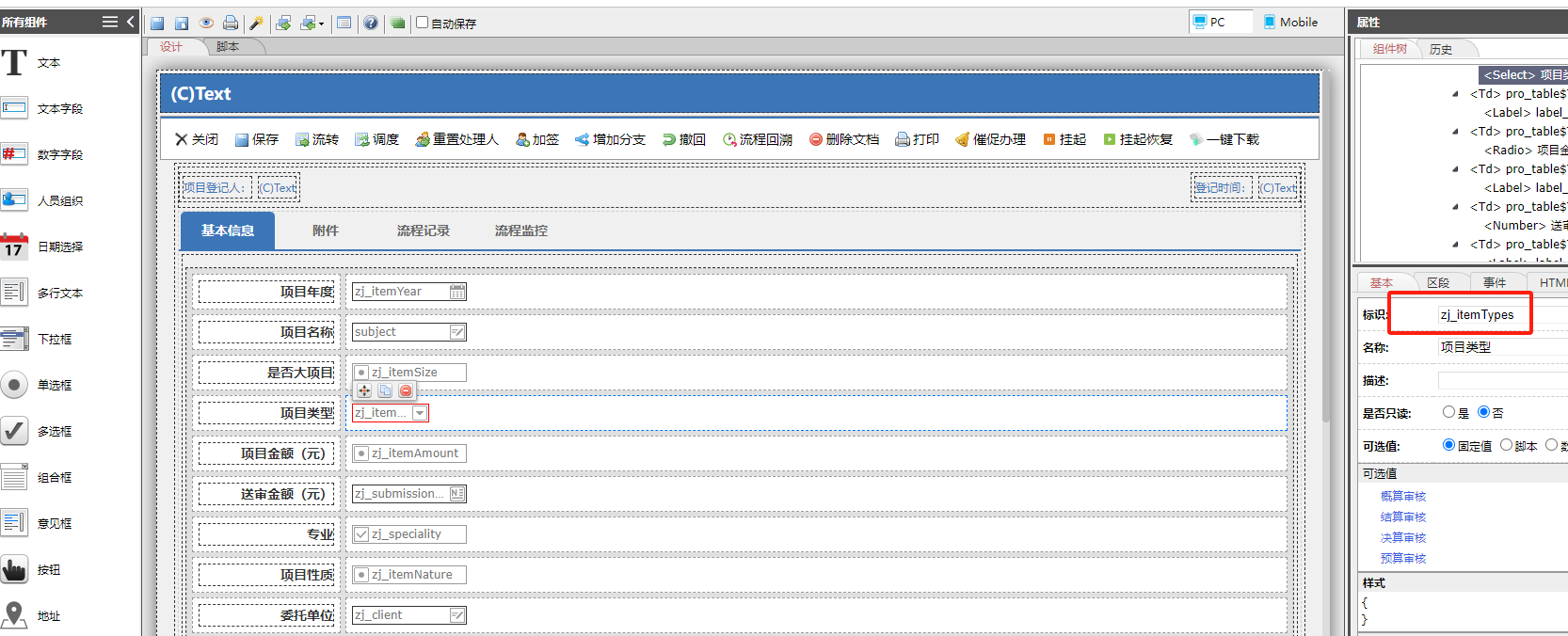Click the import icon with green left arrow
This screenshot has height=636, width=1568.
308,23
